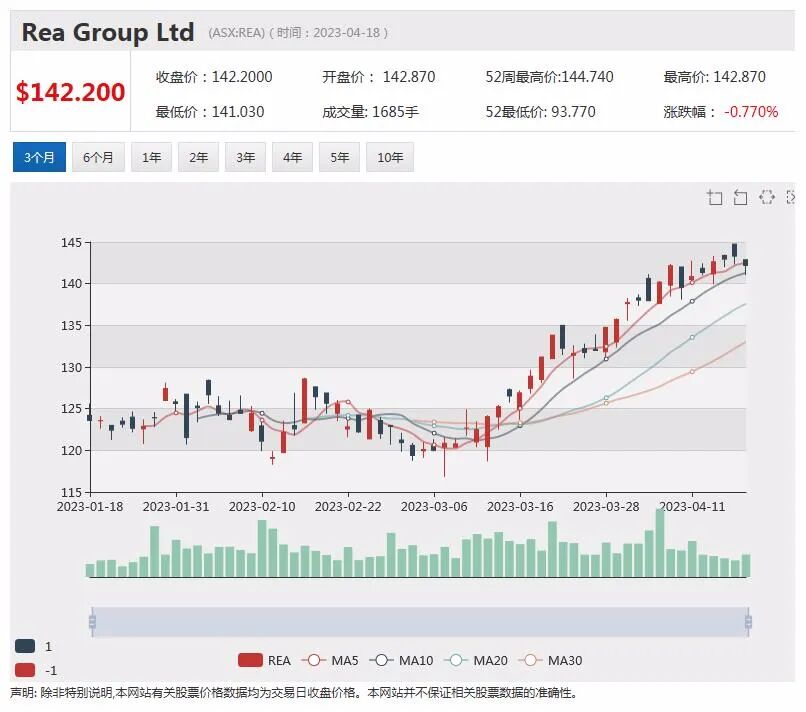Toggle the red '-1' visual map swatch
806x712 pixels.
pos(25,670)
